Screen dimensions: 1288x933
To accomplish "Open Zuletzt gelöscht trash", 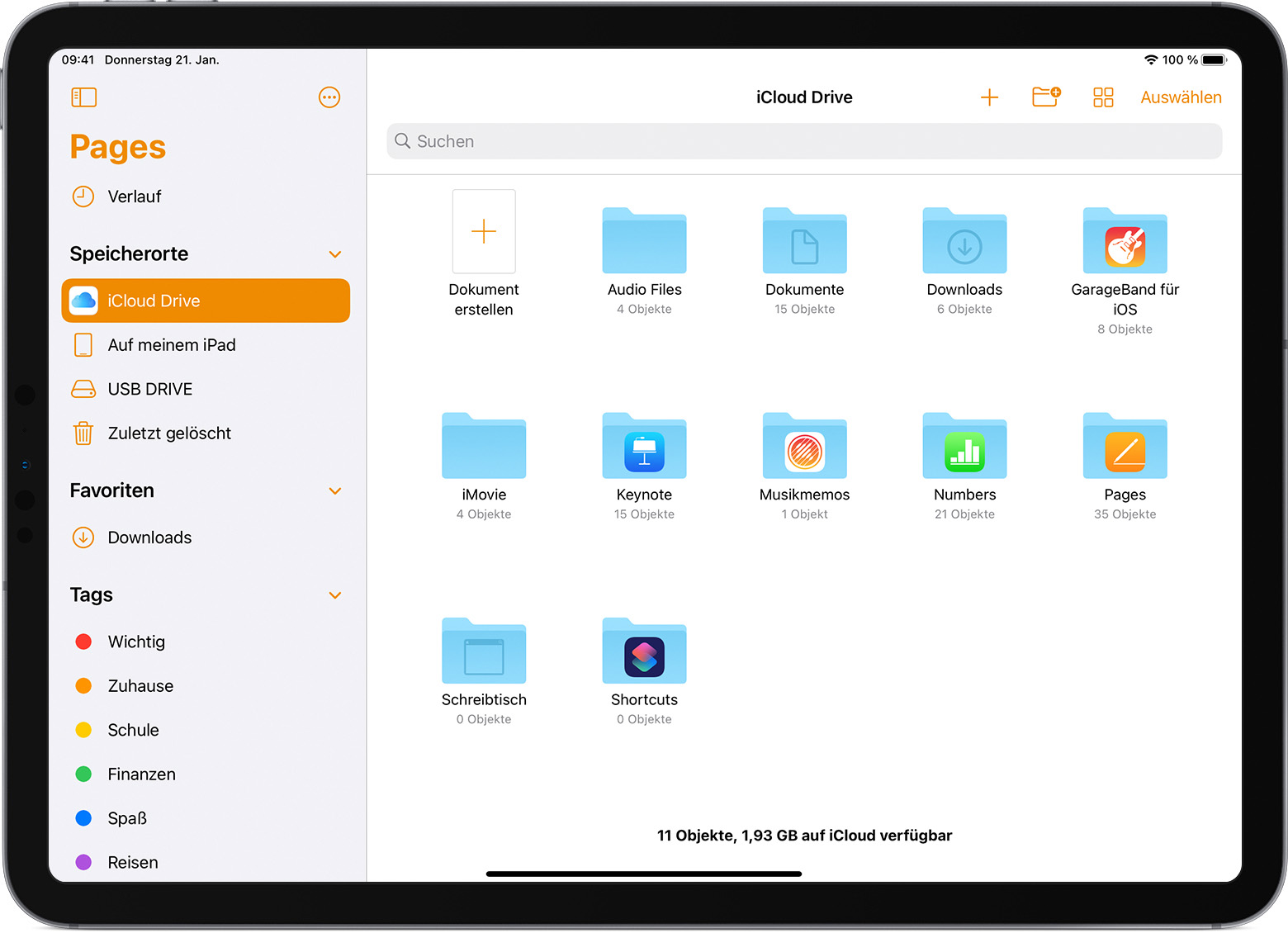I will pyautogui.click(x=206, y=433).
